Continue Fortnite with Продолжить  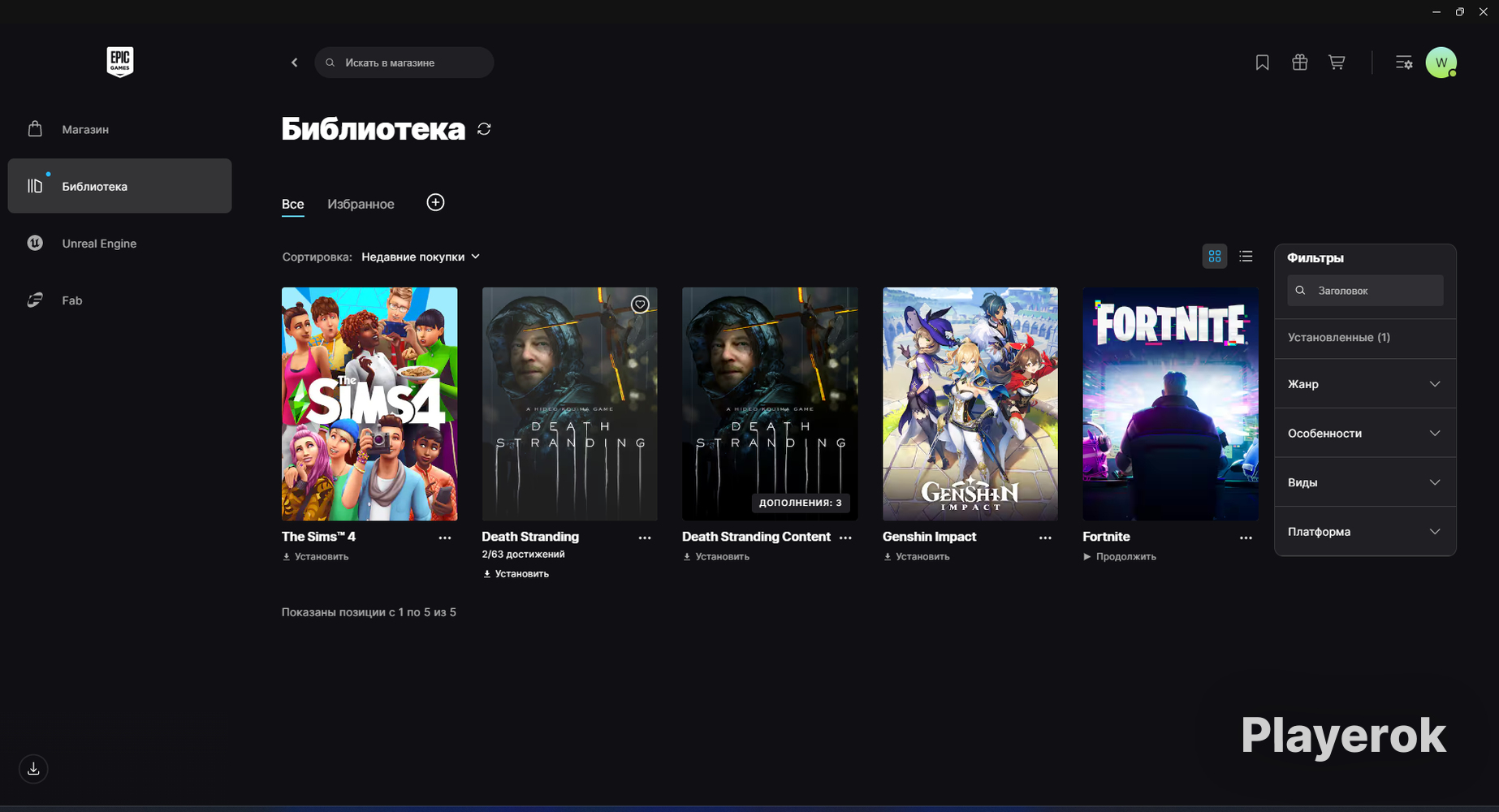[x=1119, y=557]
